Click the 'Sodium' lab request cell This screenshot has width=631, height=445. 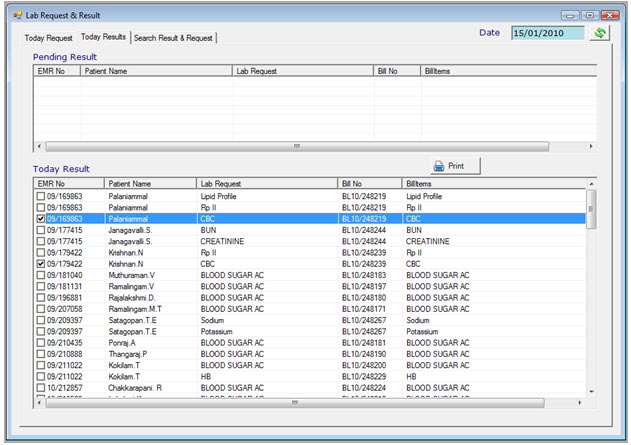212,320
